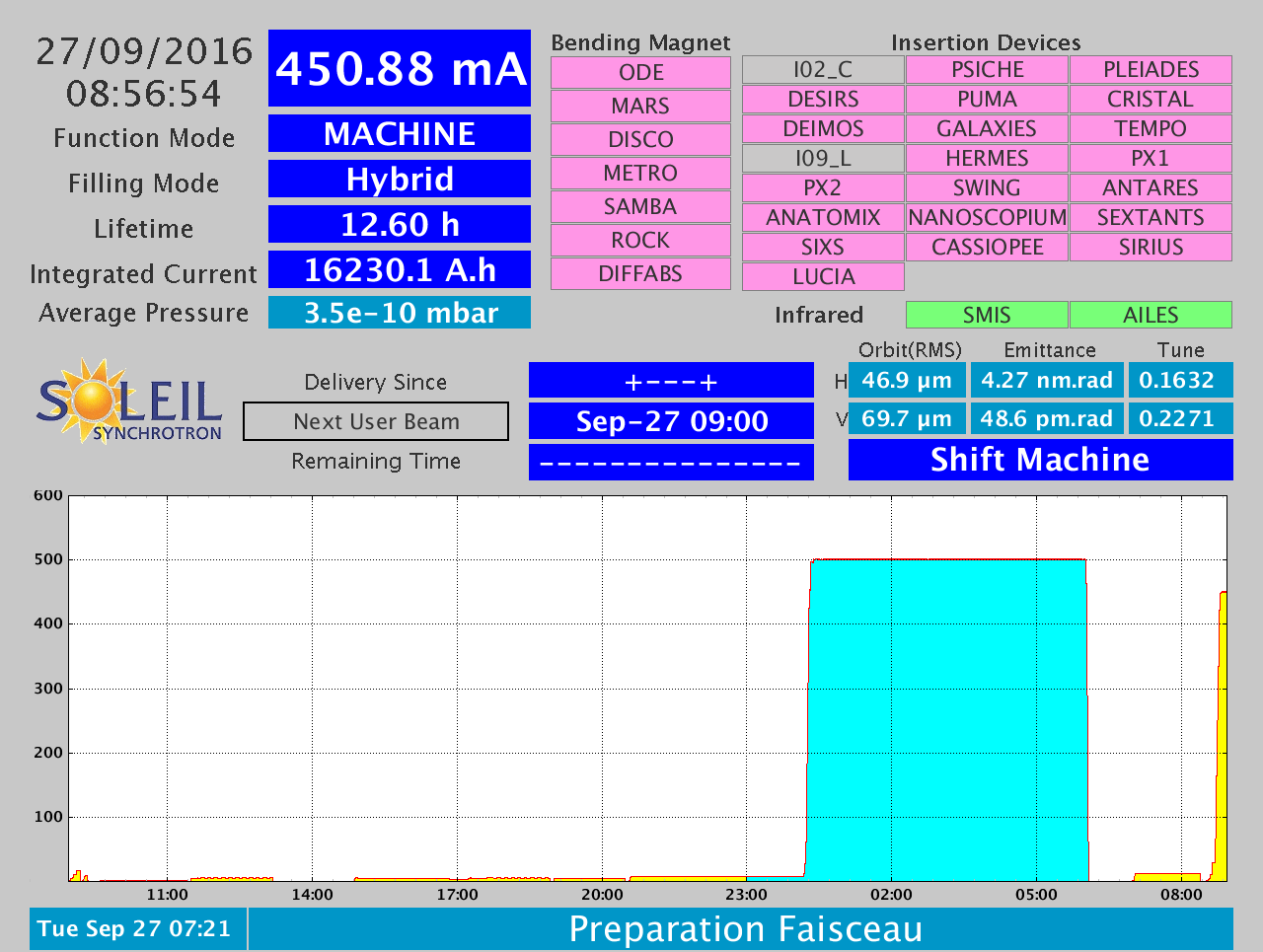The height and width of the screenshot is (952, 1263).
Task: Select the DIFFABS beamline box
Action: click(640, 274)
